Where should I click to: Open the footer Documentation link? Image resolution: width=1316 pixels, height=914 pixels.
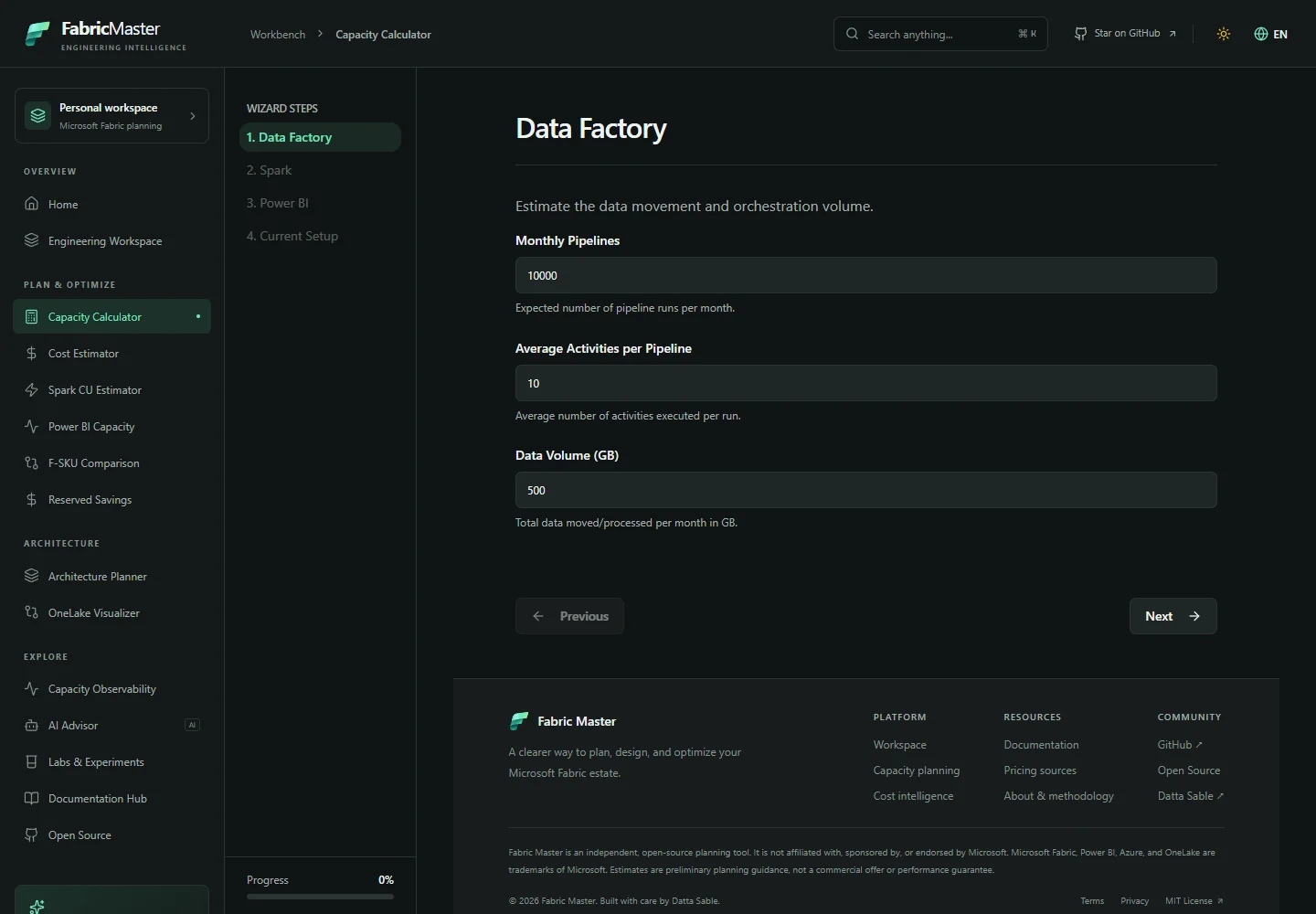click(1041, 745)
